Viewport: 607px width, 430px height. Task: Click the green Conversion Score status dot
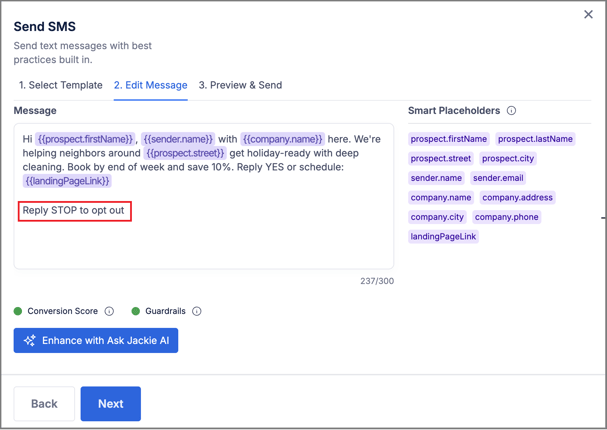tap(18, 311)
